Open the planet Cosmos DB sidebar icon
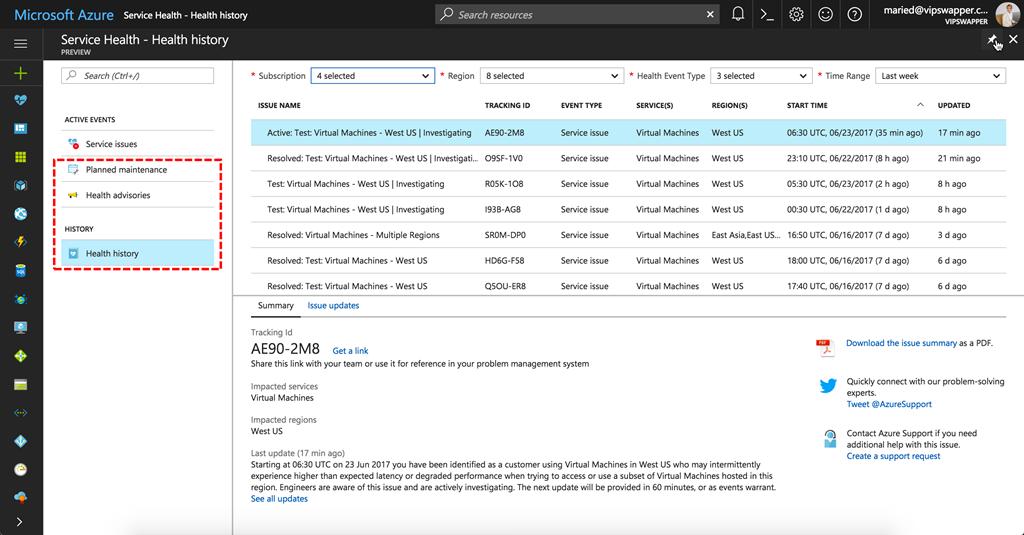Screen dimensions: 1024x535 pos(20,299)
